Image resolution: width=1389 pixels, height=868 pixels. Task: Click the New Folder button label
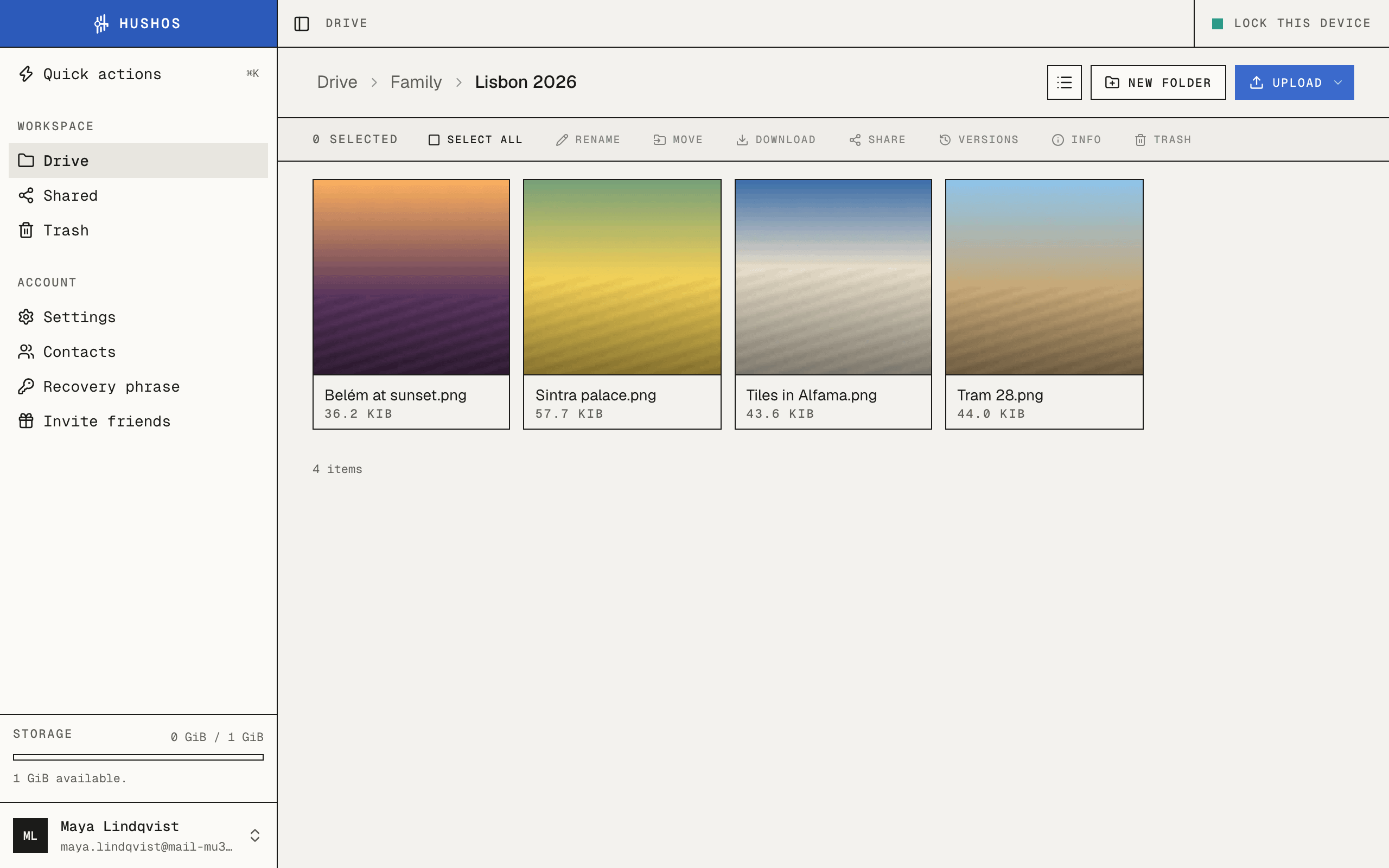(x=1169, y=82)
